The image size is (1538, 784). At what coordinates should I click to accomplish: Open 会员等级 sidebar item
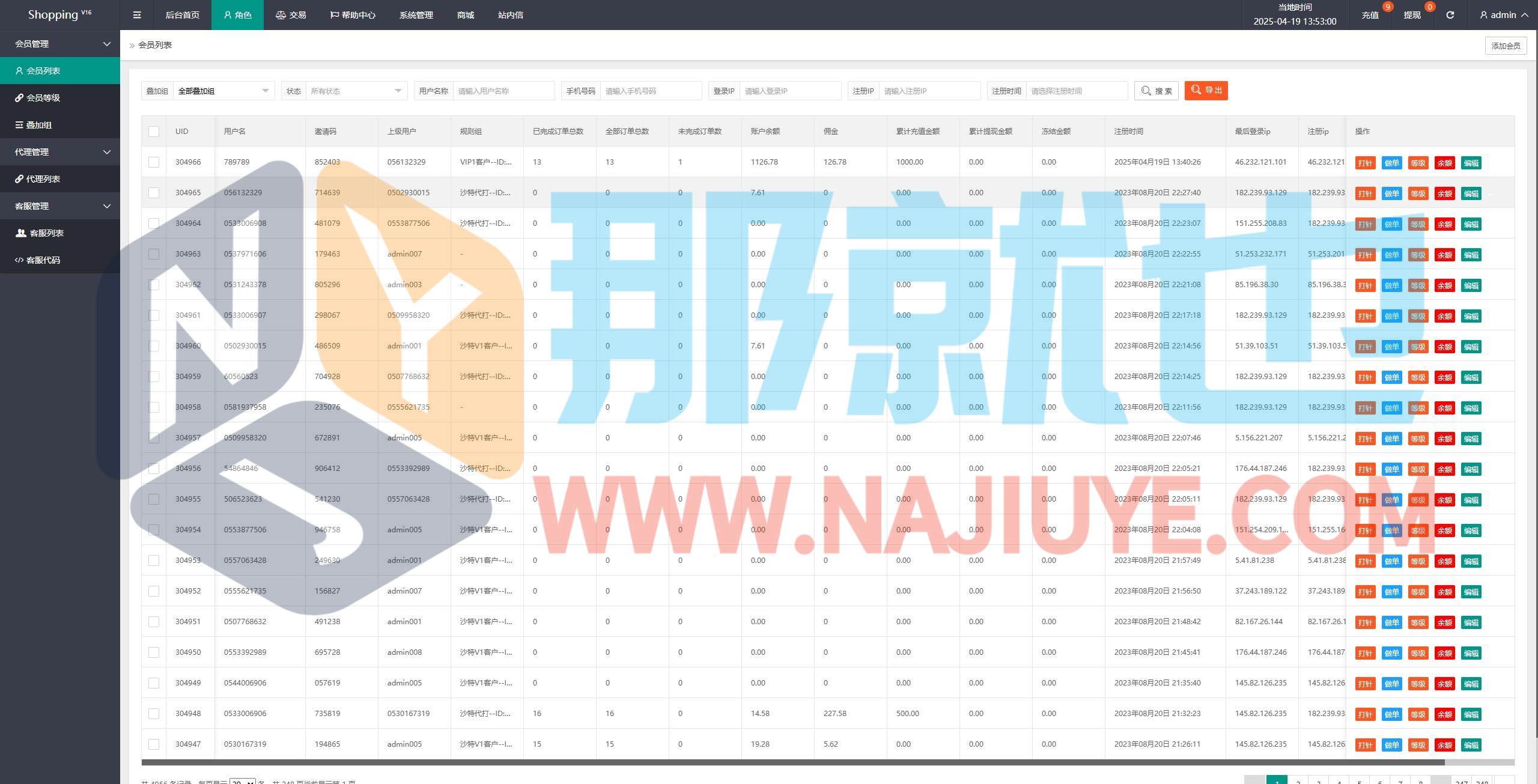(42, 98)
